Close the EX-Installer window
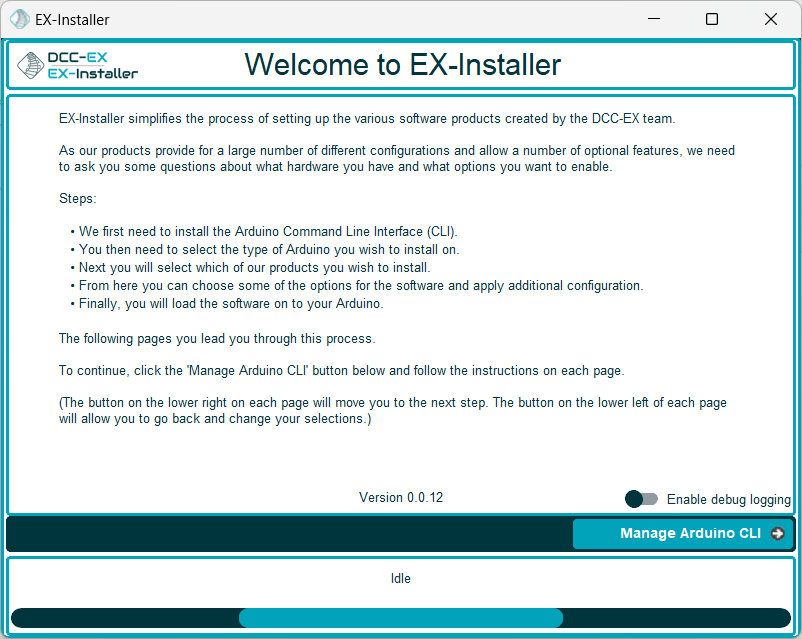Viewport: 802px width, 639px height. tap(771, 19)
